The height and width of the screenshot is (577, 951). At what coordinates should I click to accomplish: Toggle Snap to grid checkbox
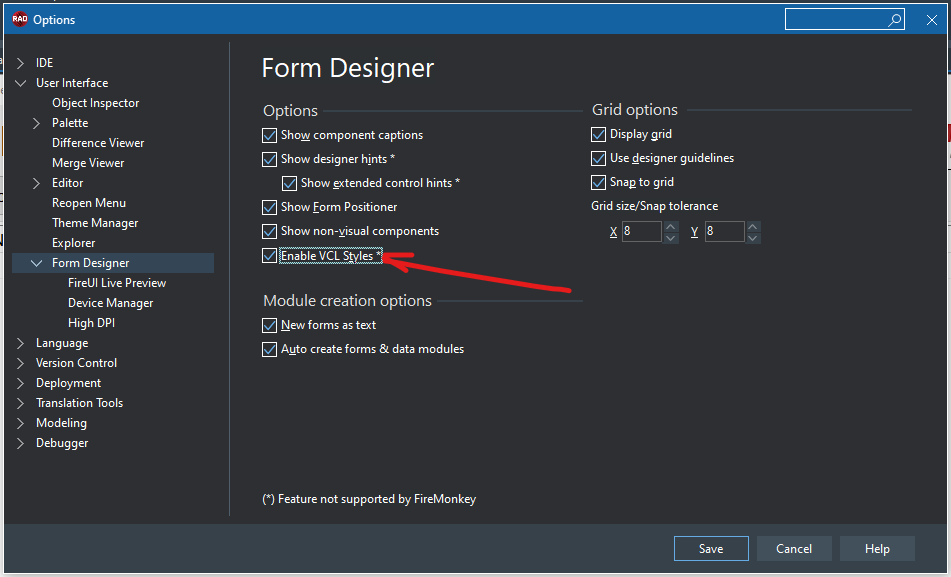tap(598, 182)
